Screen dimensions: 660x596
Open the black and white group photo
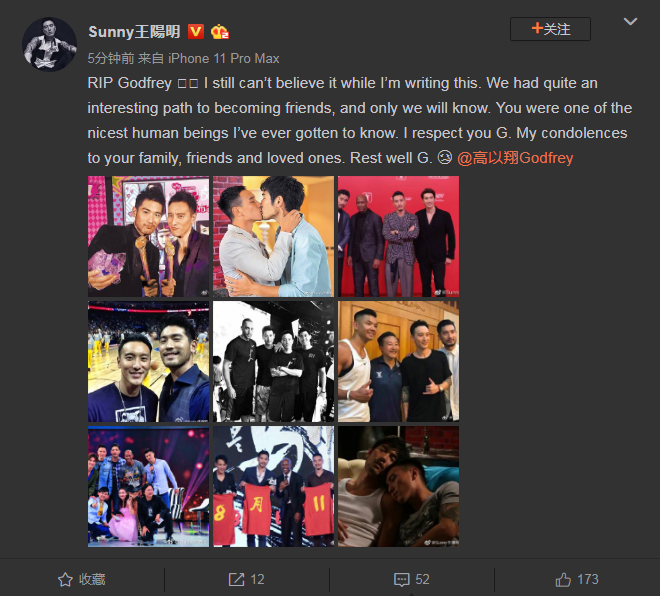pos(274,362)
